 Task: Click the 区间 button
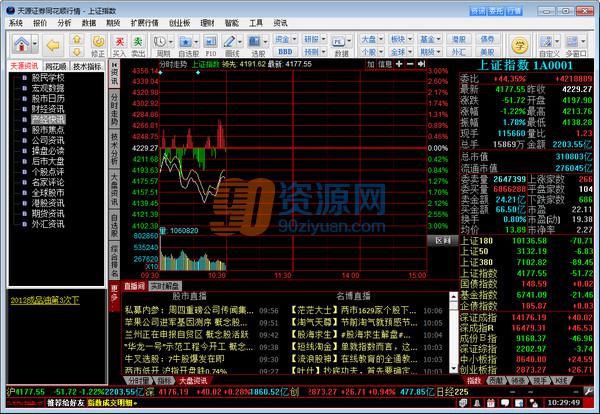point(442,240)
